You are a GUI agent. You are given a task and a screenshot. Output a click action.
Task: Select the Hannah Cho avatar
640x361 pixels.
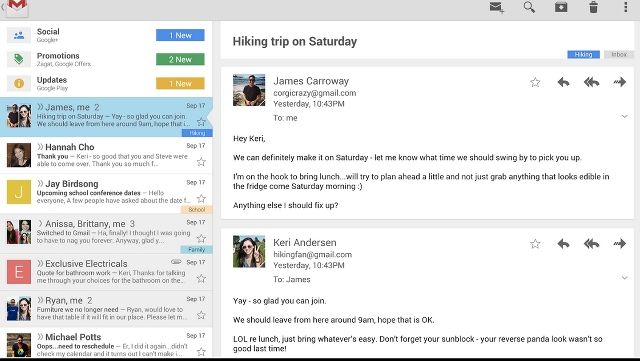(19, 155)
